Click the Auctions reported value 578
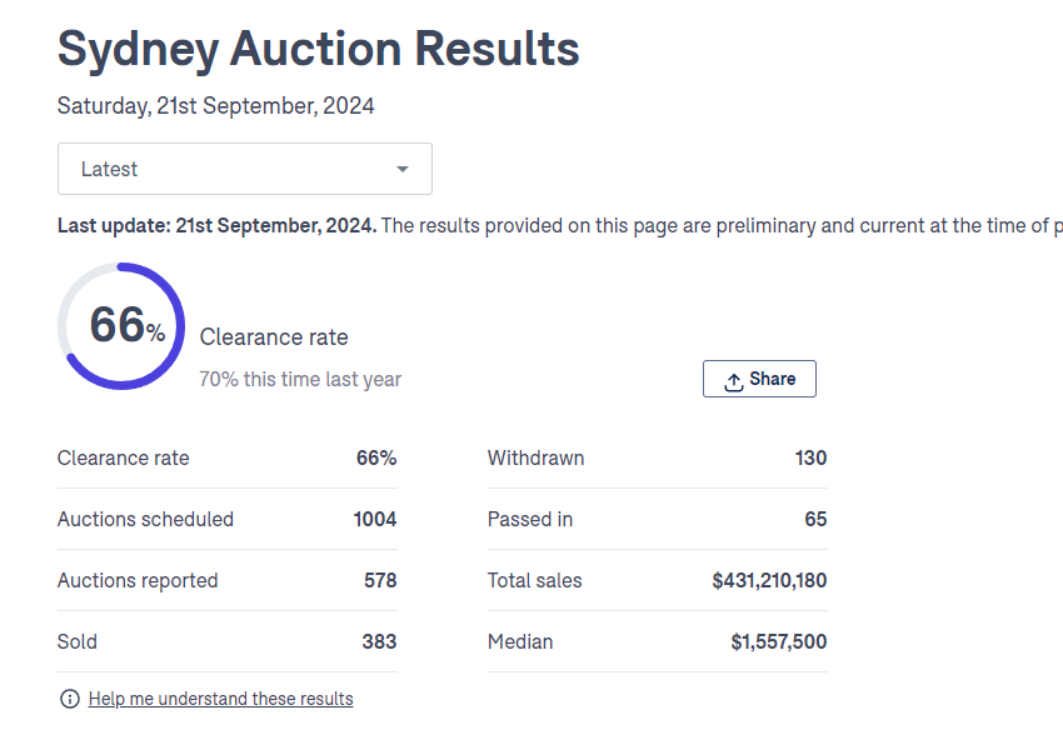Viewport: 1063px width, 755px height. coord(380,580)
